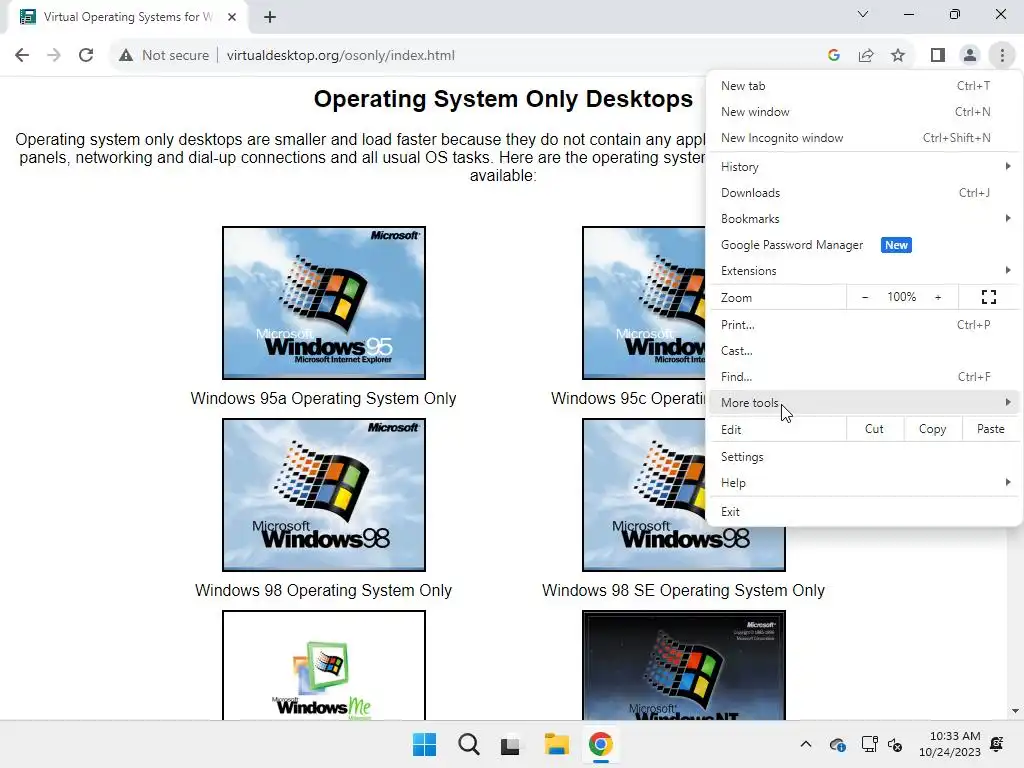Choose Print... from the menu

pyautogui.click(x=865, y=325)
